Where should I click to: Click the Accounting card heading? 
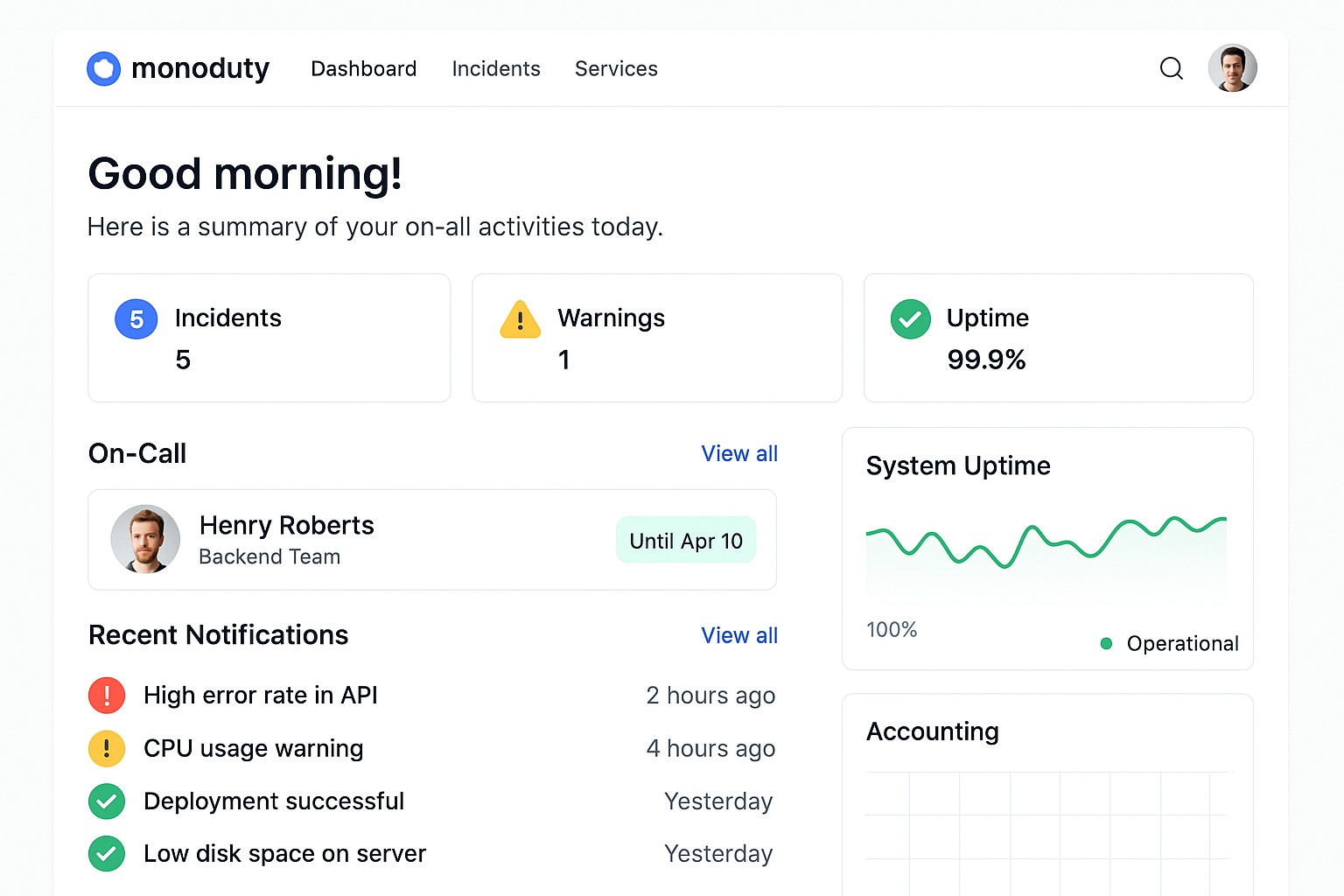pos(933,731)
